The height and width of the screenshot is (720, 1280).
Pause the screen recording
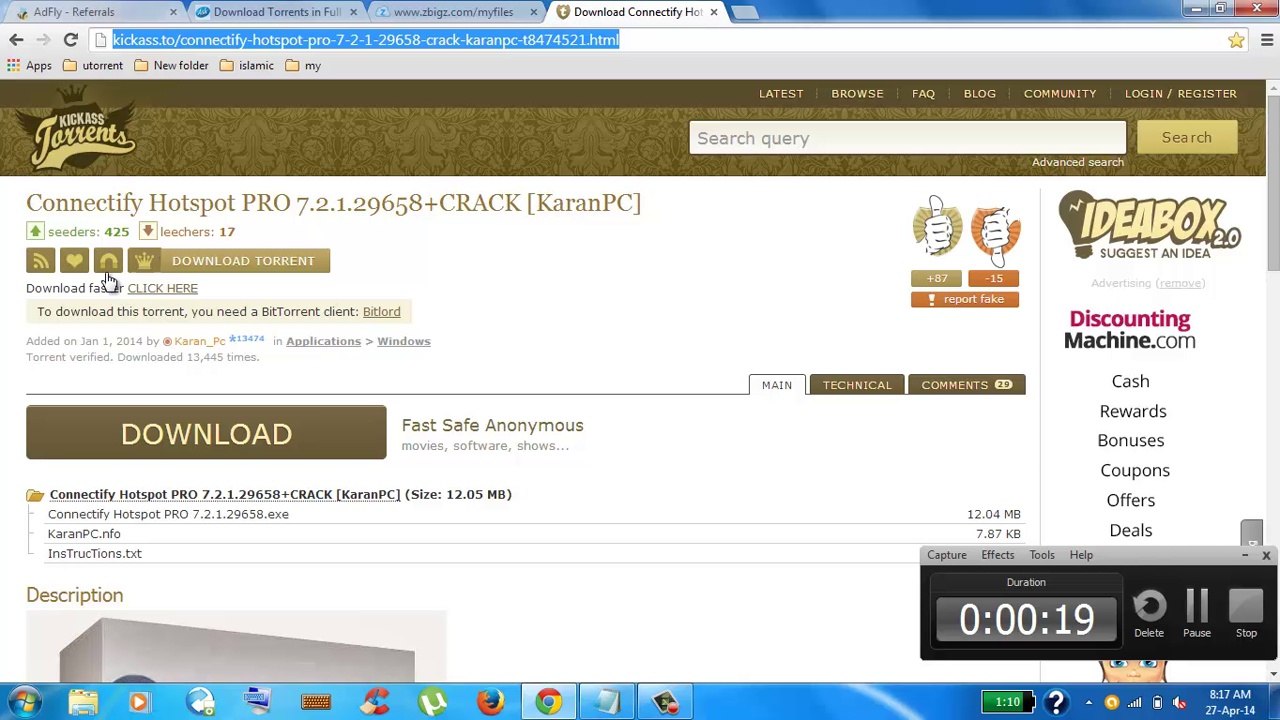(x=1197, y=613)
